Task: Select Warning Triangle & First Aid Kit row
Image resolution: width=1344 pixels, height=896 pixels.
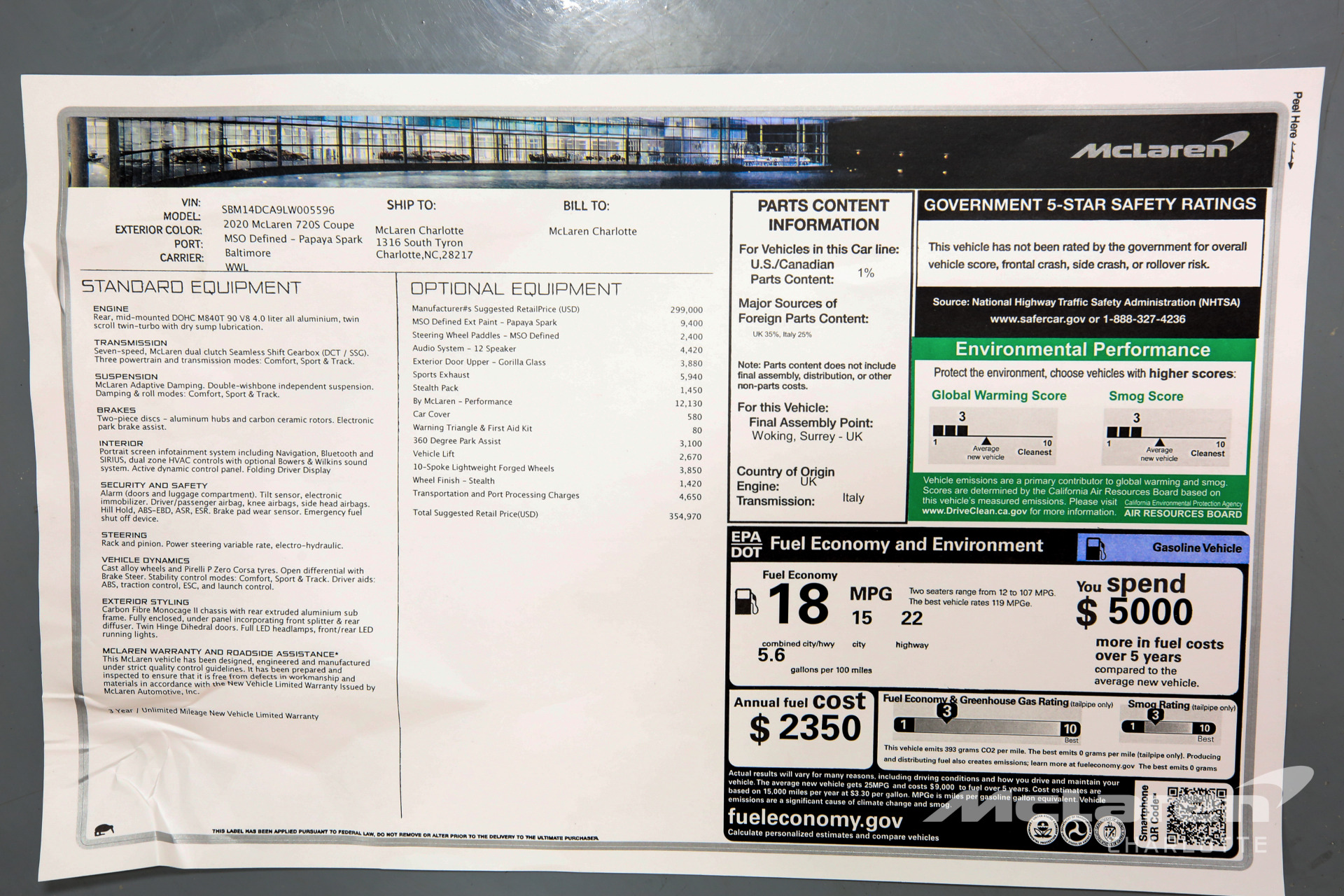Action: [x=557, y=428]
